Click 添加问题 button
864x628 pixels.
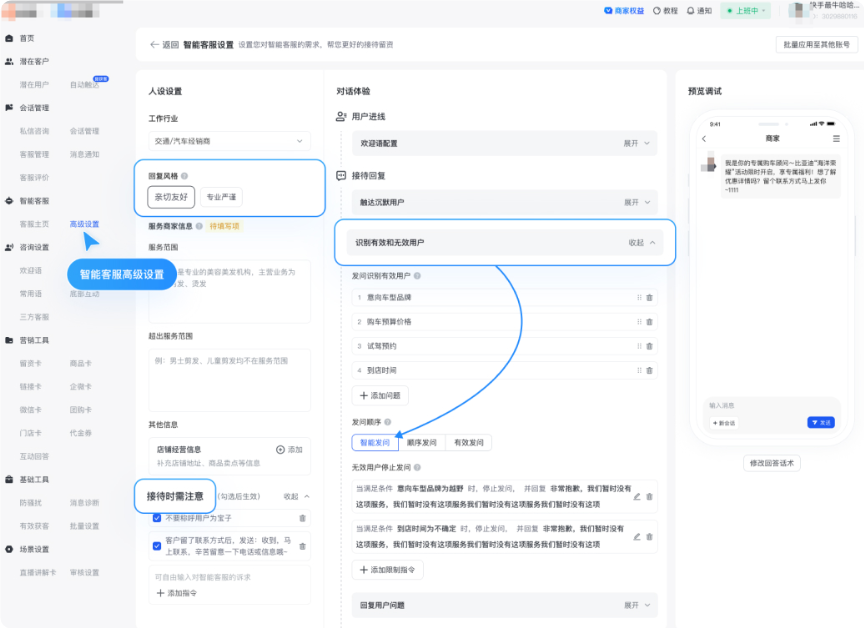tap(380, 396)
